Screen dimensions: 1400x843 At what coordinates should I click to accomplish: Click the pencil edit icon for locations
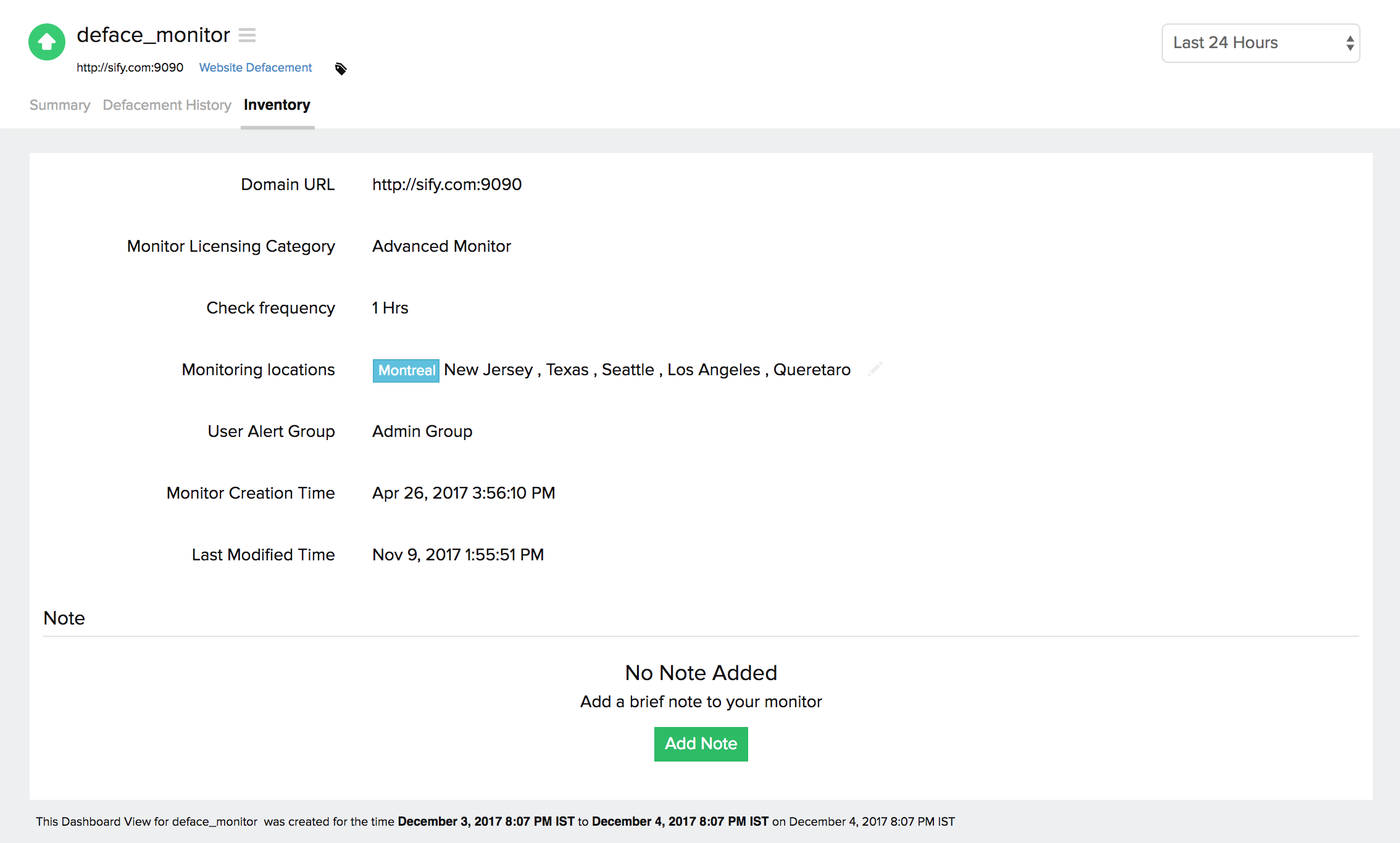pyautogui.click(x=875, y=369)
